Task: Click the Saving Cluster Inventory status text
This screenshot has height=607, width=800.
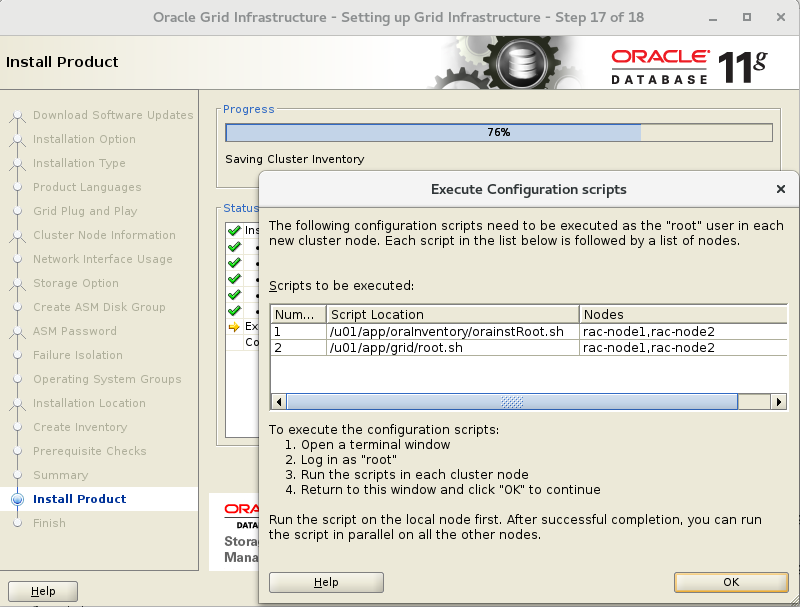Action: 295,159
